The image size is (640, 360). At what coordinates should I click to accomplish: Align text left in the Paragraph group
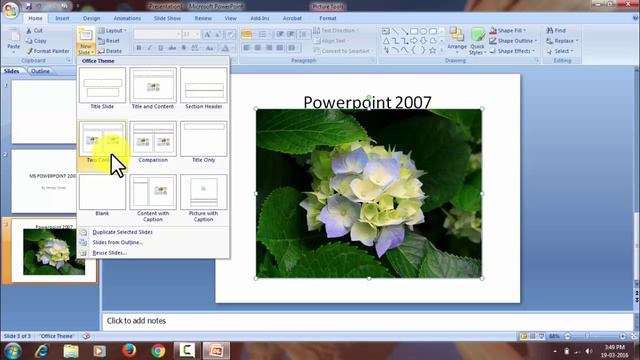tap(247, 48)
